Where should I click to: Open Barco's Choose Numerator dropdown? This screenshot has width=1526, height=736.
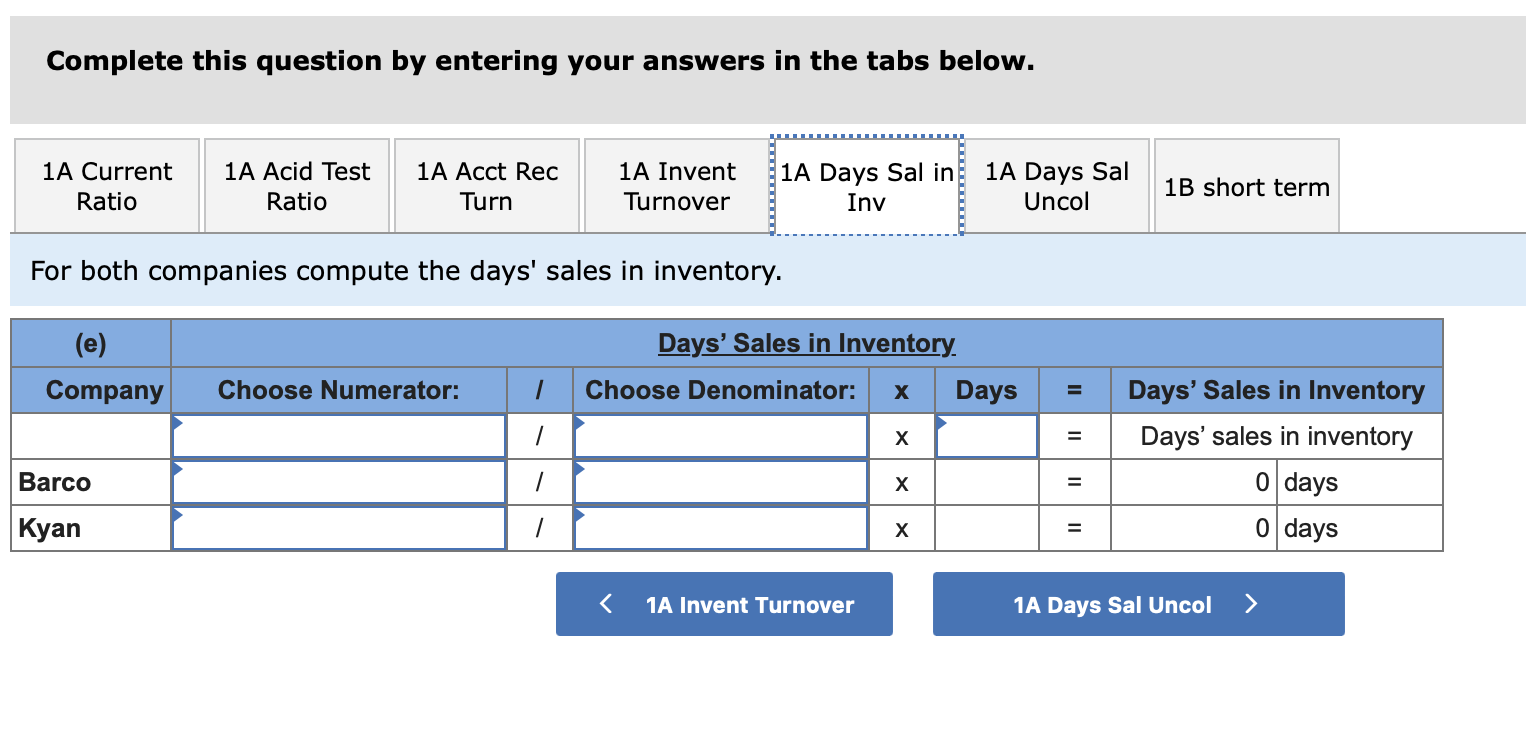[338, 481]
